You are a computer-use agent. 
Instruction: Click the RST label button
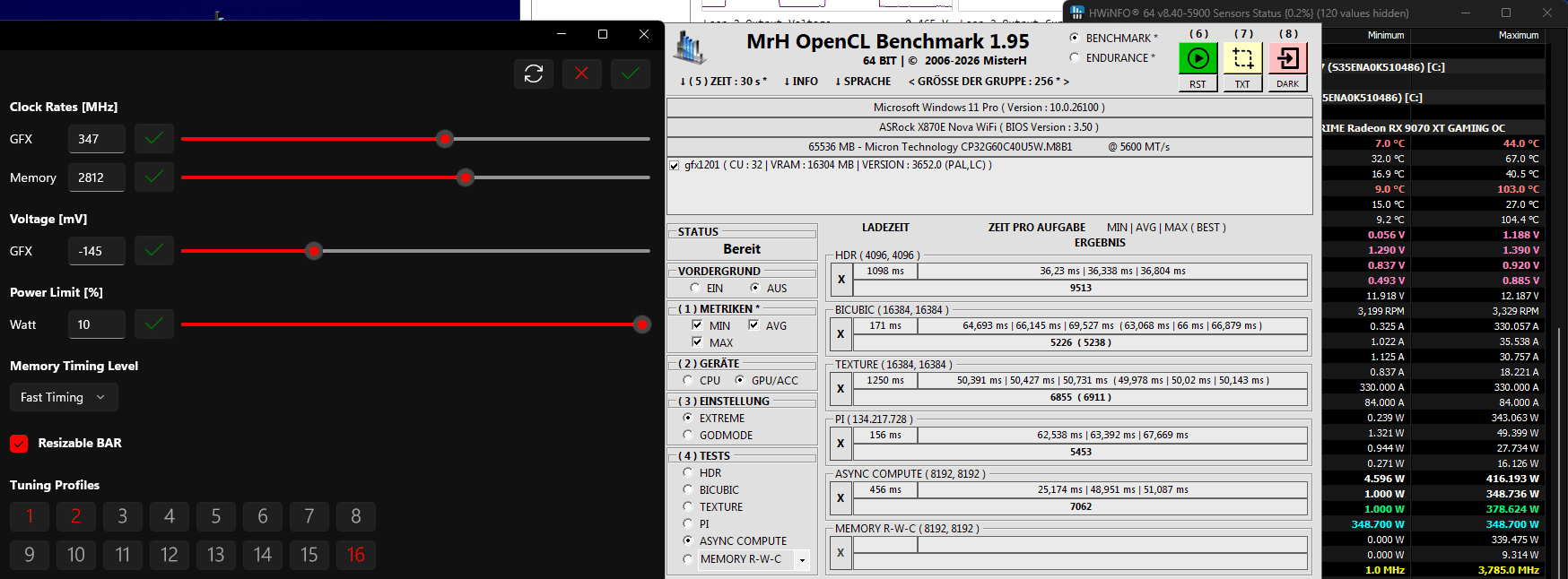click(x=1198, y=84)
